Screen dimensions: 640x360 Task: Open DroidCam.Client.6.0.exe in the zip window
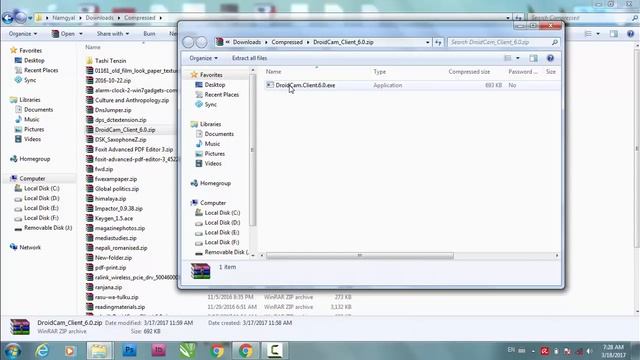pyautogui.click(x=305, y=85)
